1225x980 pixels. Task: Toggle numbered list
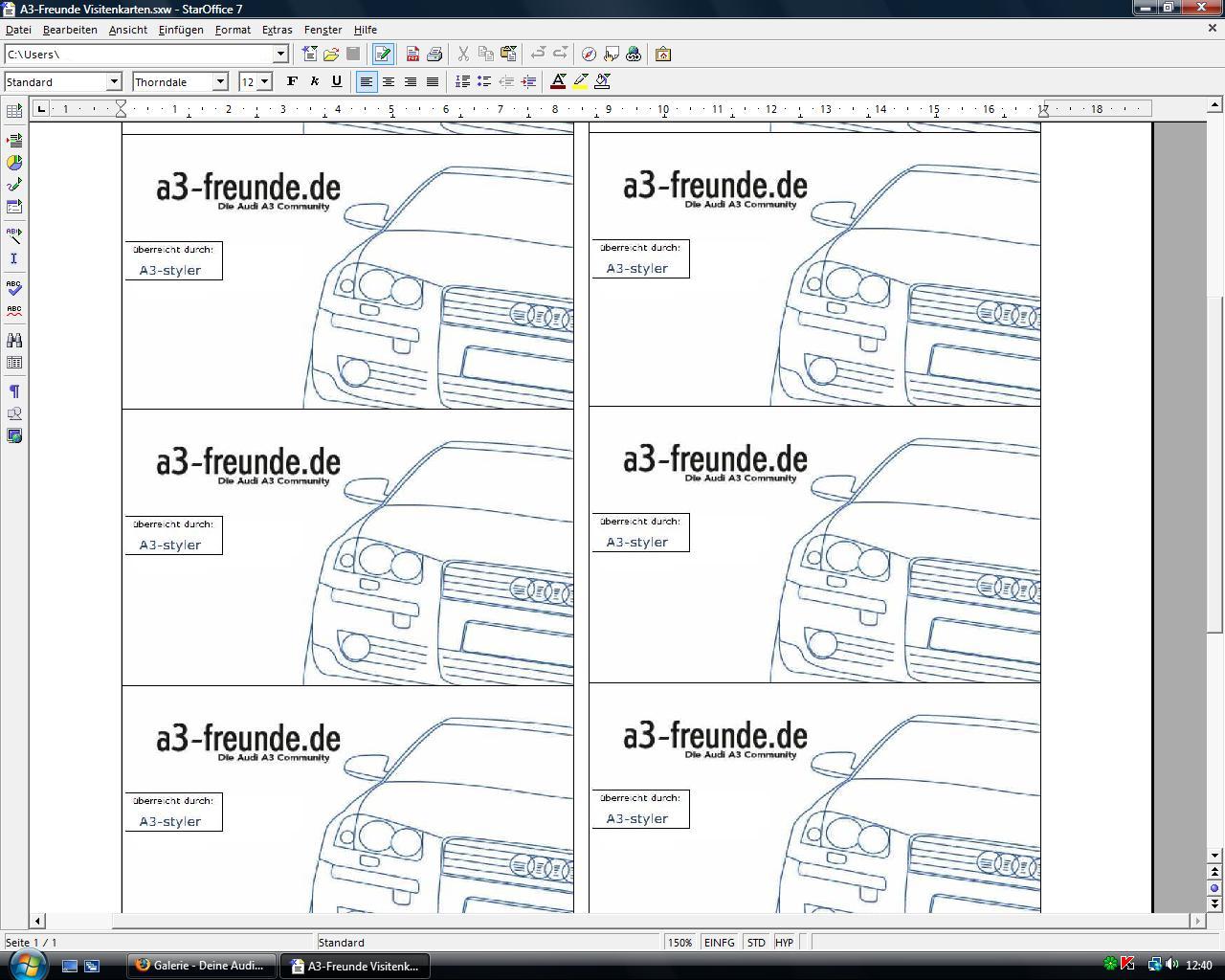click(x=462, y=82)
